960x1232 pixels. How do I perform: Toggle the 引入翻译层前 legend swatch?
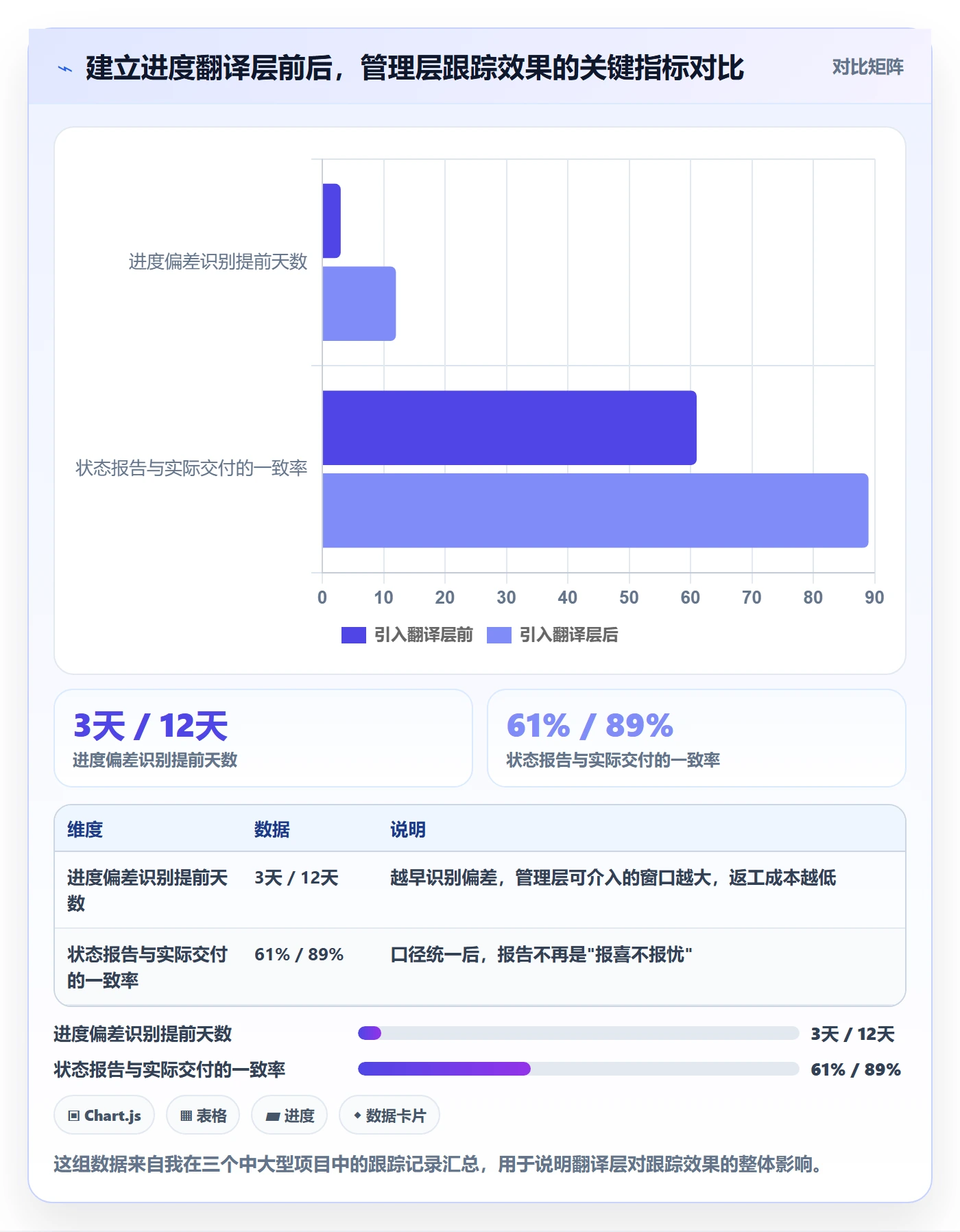(353, 635)
